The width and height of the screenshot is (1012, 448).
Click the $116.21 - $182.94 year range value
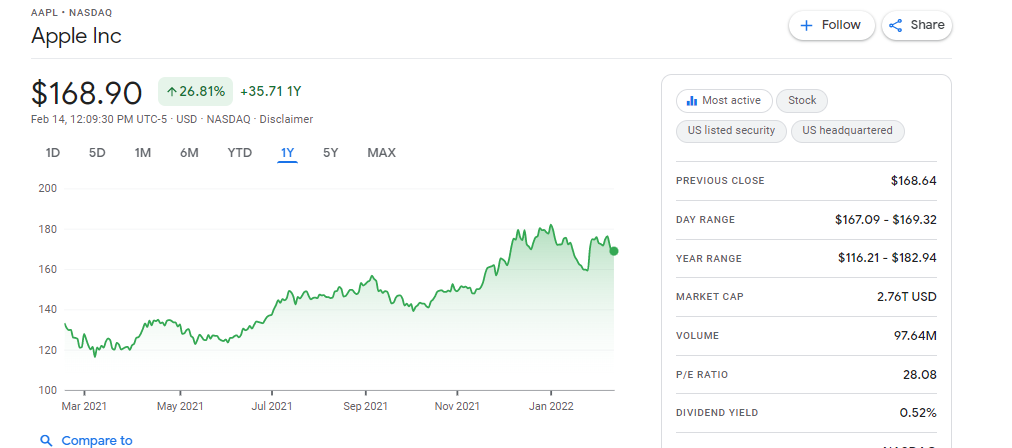[x=887, y=258]
